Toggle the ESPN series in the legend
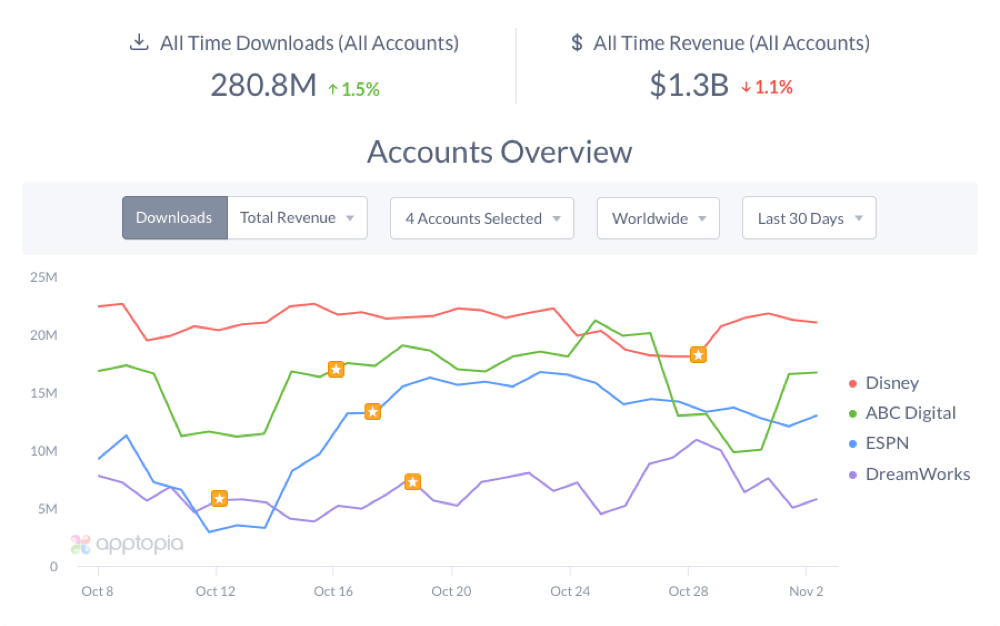Viewport: 1000px width, 626px height. (x=879, y=443)
